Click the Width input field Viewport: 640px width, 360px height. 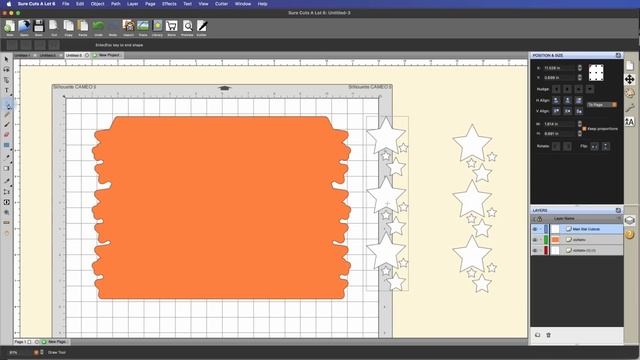tap(560, 124)
